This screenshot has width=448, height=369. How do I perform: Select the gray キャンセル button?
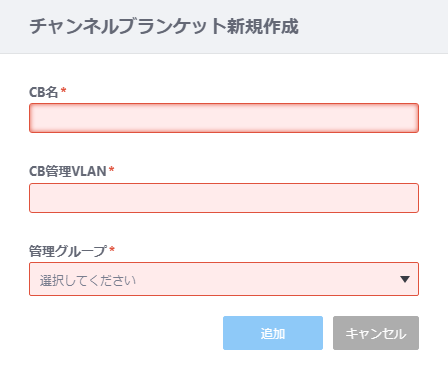[376, 333]
